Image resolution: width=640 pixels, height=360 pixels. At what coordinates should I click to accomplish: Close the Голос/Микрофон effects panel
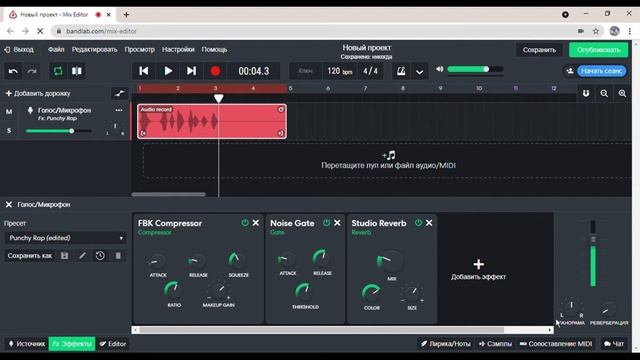pos(9,204)
